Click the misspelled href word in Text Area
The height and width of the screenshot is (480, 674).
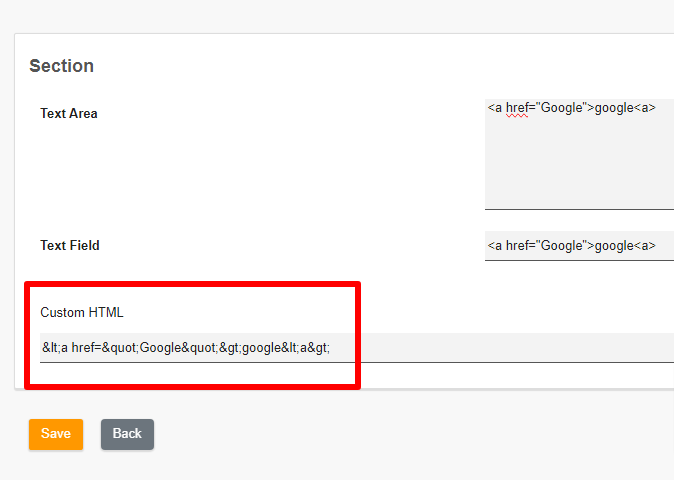(518, 108)
